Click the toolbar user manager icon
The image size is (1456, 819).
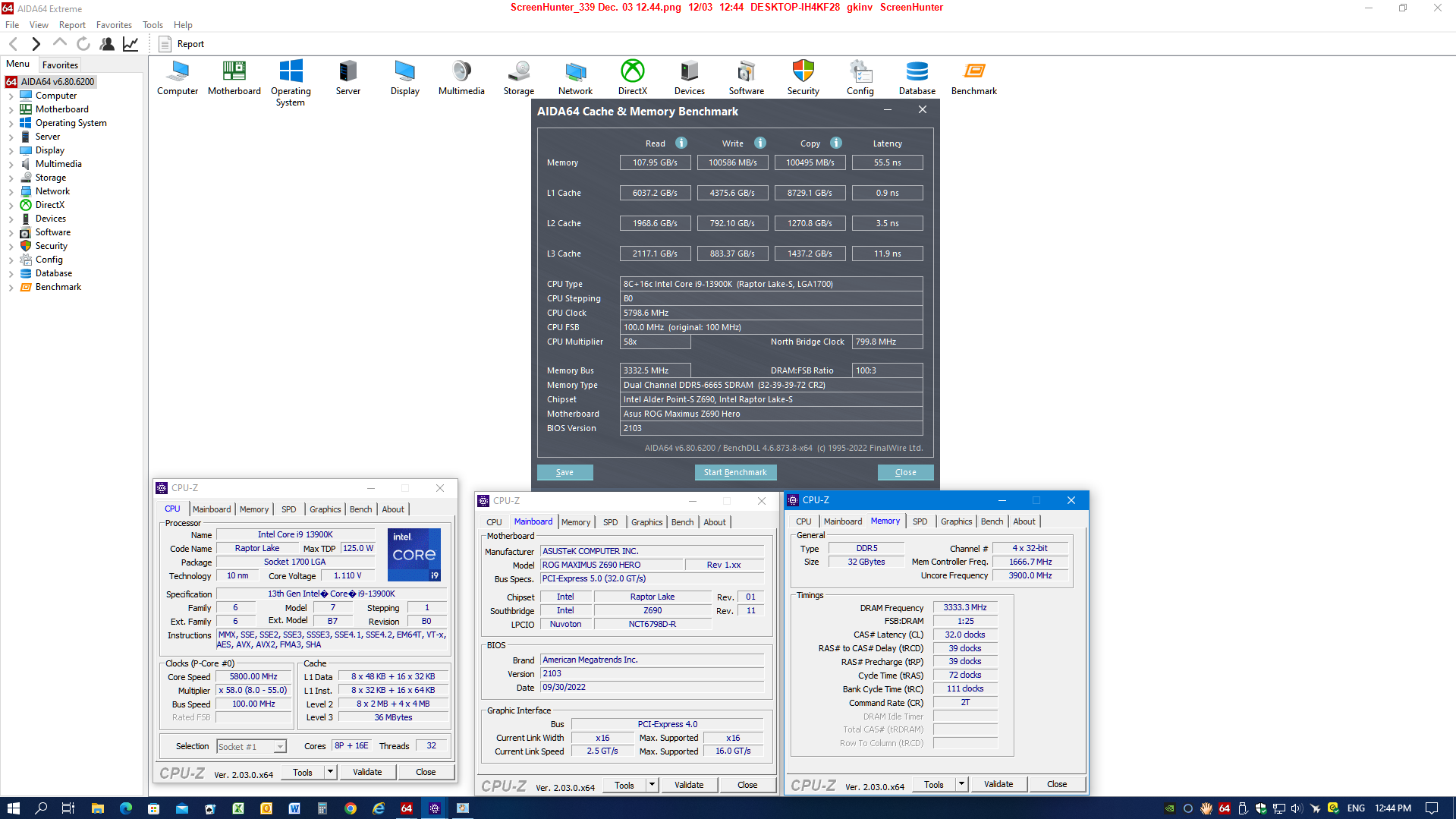[x=107, y=44]
